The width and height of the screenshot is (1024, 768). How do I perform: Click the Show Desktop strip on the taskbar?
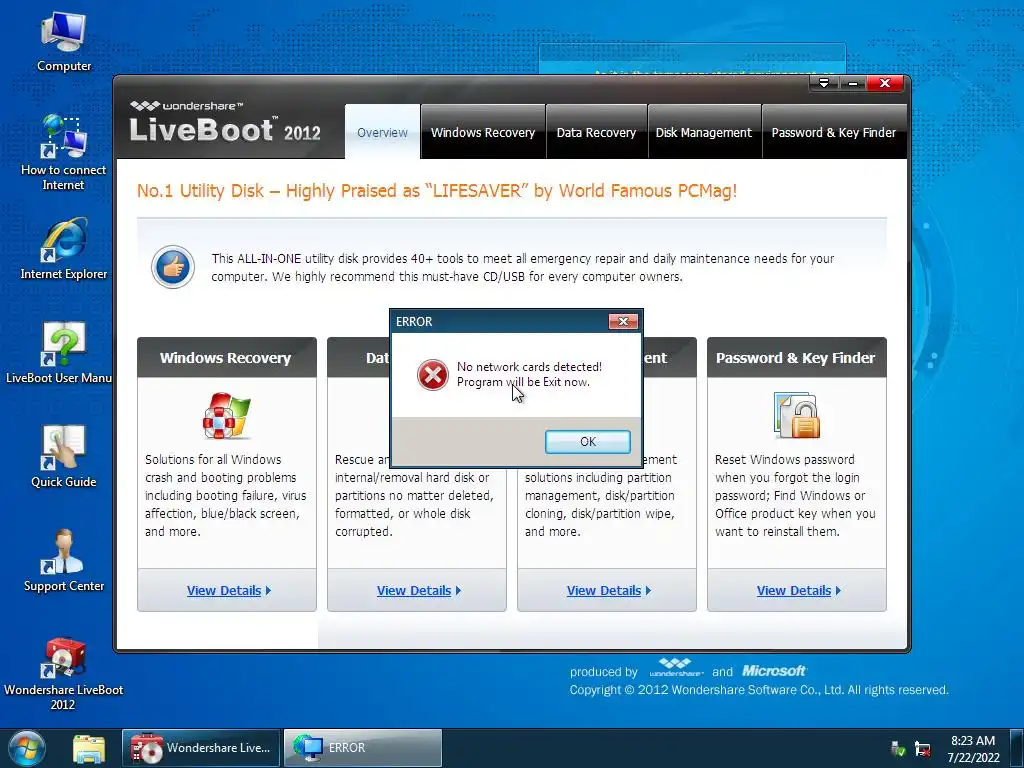click(1017, 748)
